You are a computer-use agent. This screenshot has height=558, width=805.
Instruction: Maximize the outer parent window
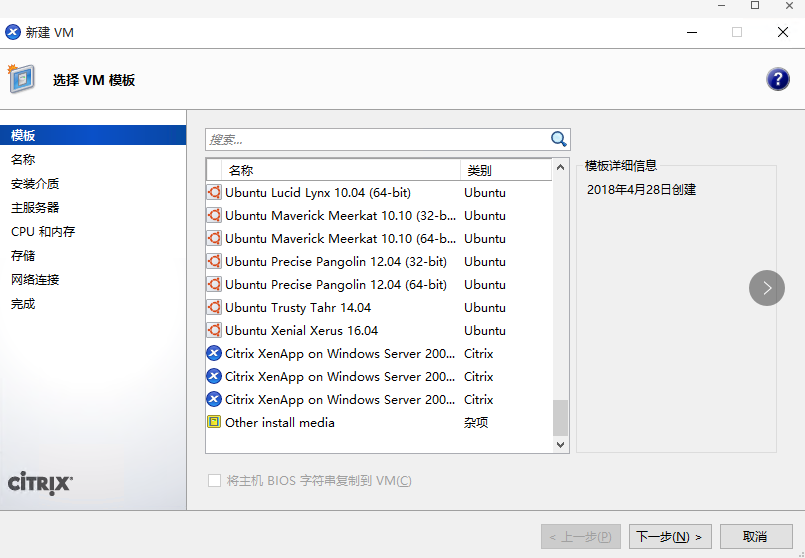point(755,6)
